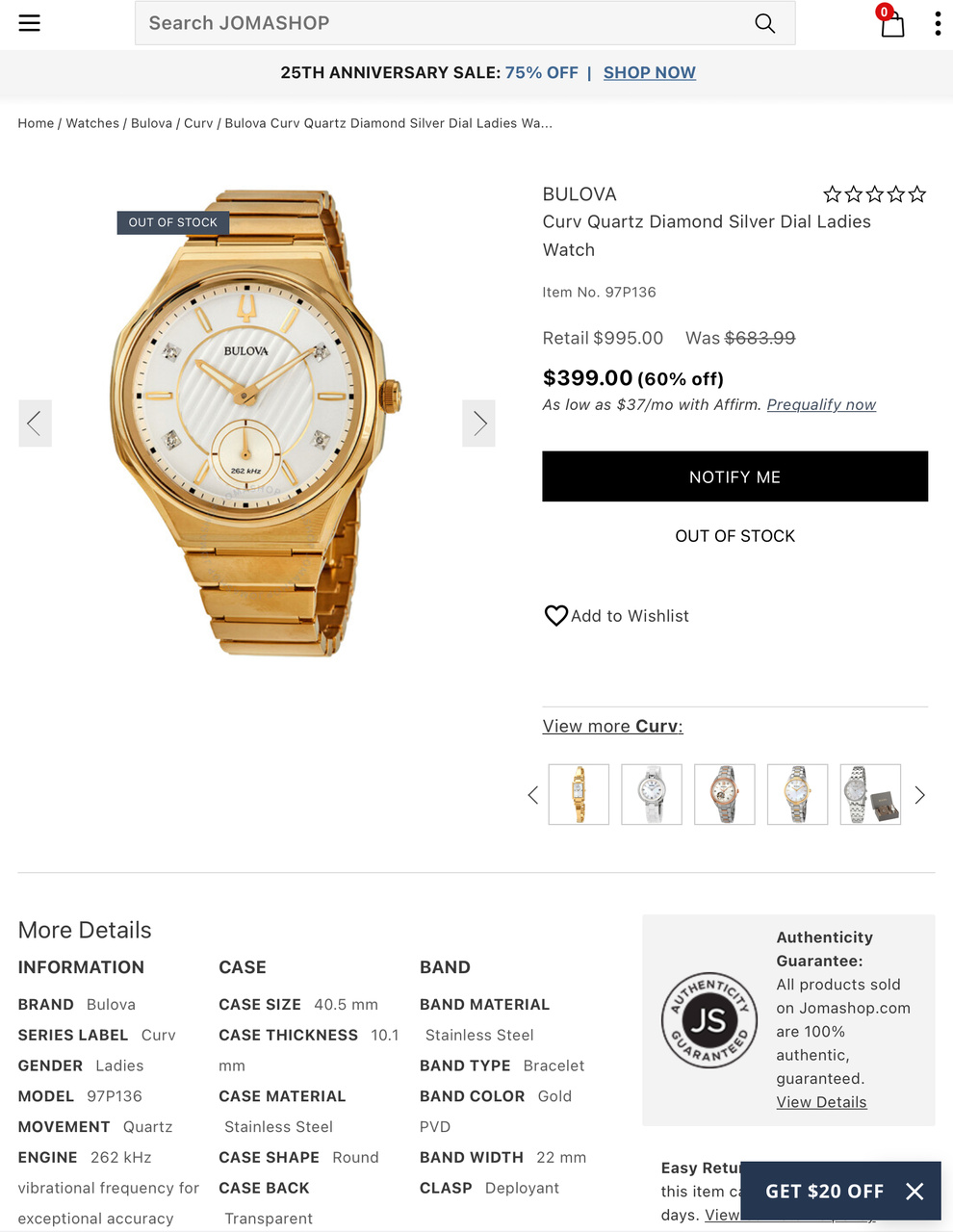The height and width of the screenshot is (1232, 953).
Task: Open Prequalify now Affirm link
Action: [821, 405]
